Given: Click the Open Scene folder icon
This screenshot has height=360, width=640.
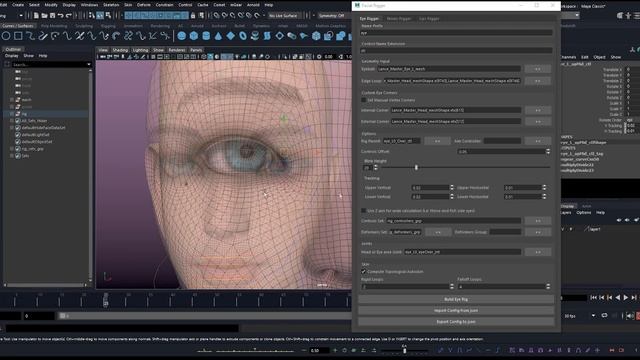Looking at the screenshot, I should tap(44, 16).
